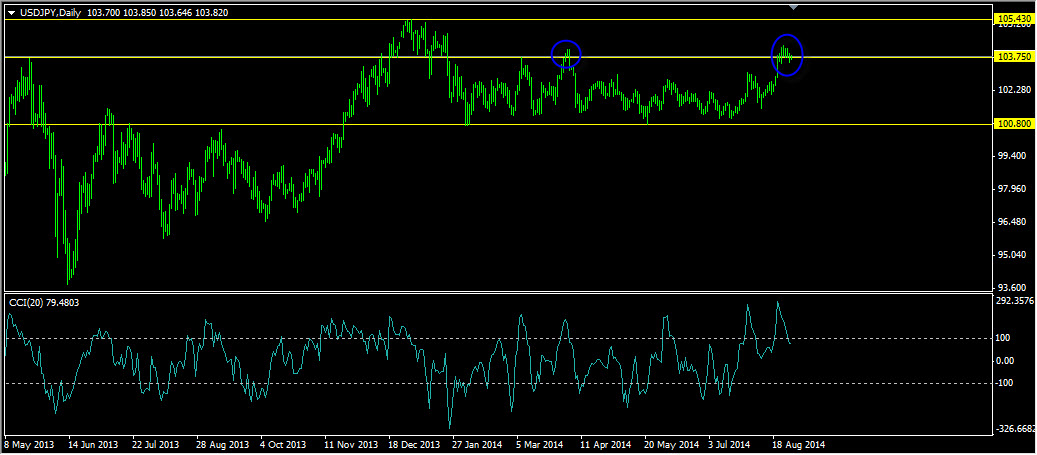Click the CCI(20) indicator label
The height and width of the screenshot is (455, 1037).
click(28, 302)
